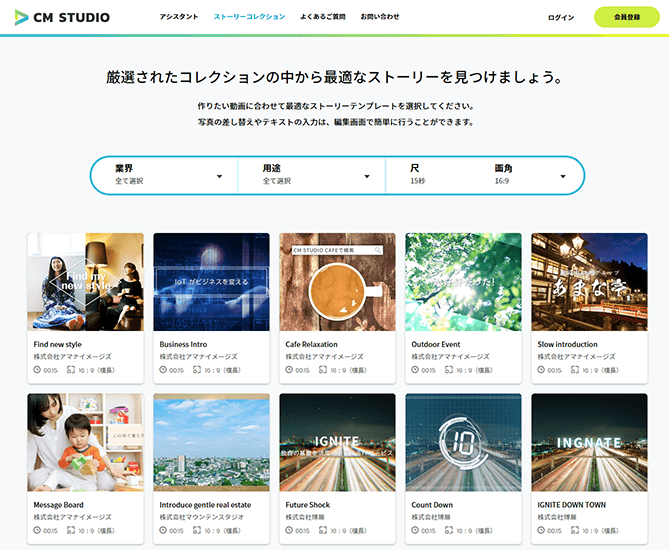This screenshot has height=550, width=669.
Task: Click clock icon on gentle real estate card
Action: tap(163, 530)
